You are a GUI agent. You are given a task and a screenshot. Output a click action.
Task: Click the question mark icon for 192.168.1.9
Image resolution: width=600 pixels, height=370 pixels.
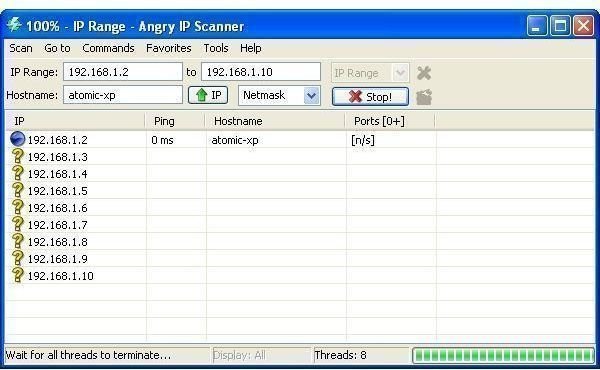(x=17, y=258)
